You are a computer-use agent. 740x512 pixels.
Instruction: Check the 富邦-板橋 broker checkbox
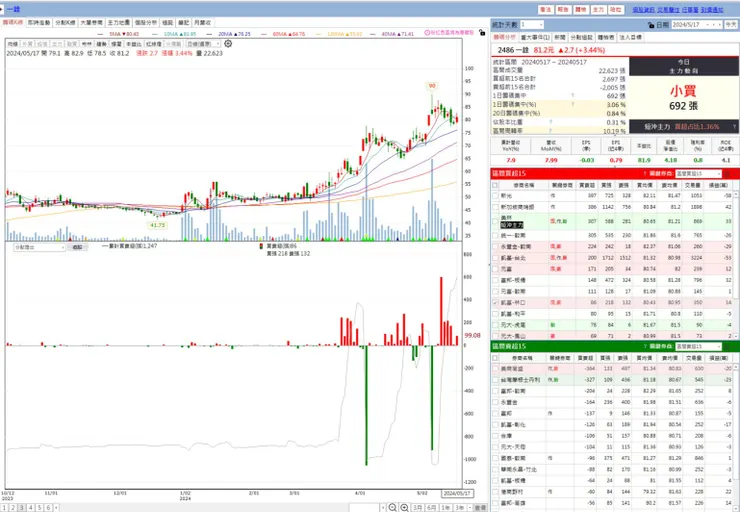[495, 280]
